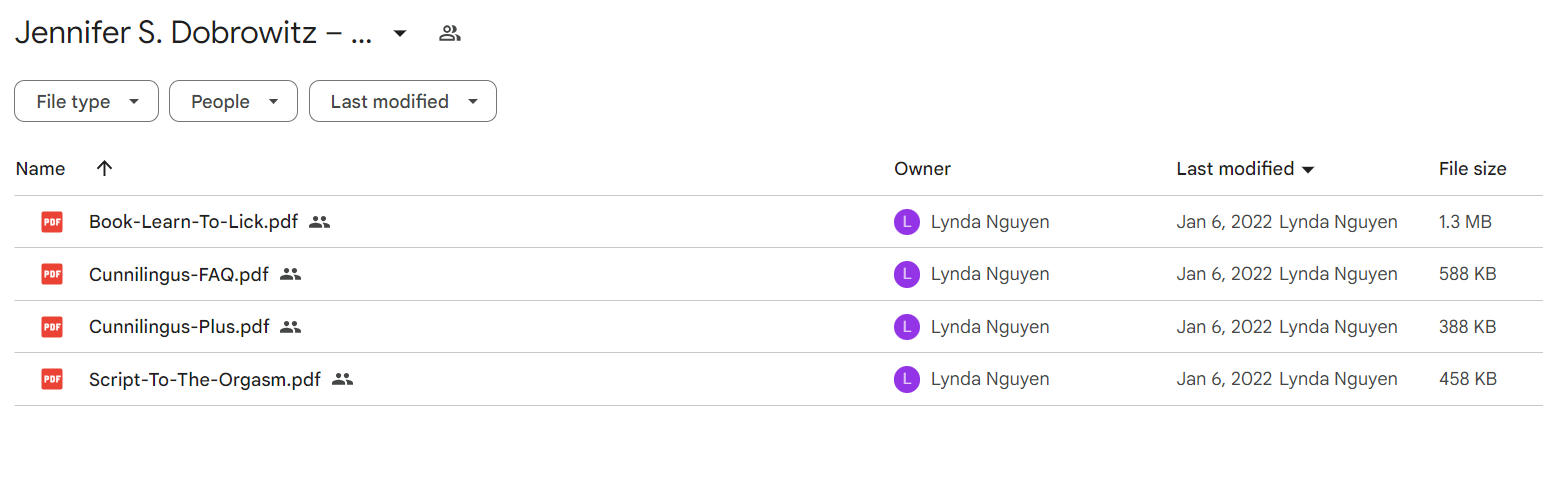Viewport: 1543px width, 482px height.
Task: Click the shared icon next to Script-To-The-Orgasm.pdf
Action: 342,379
